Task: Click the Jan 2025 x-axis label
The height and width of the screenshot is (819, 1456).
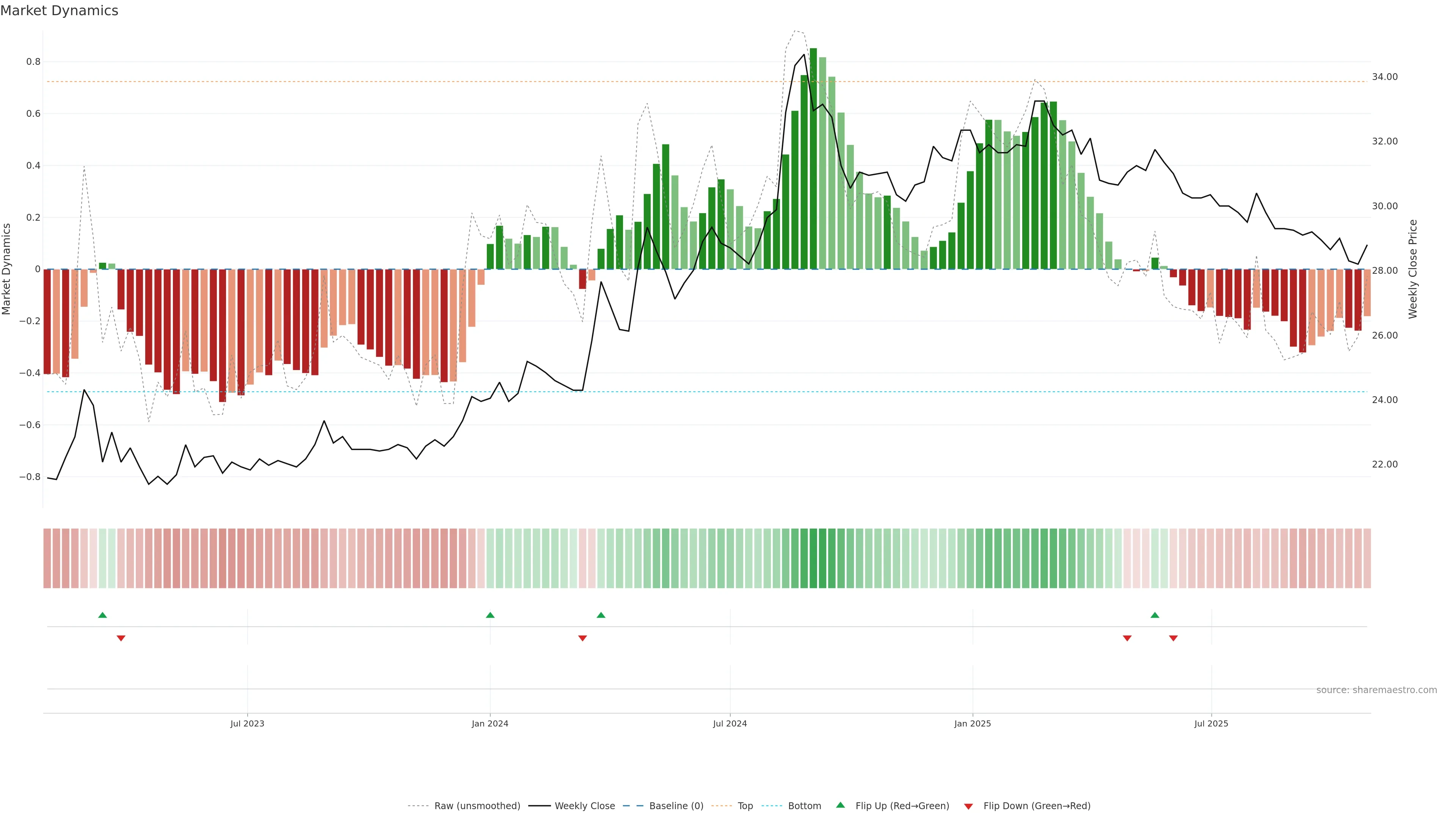Action: pyautogui.click(x=972, y=723)
